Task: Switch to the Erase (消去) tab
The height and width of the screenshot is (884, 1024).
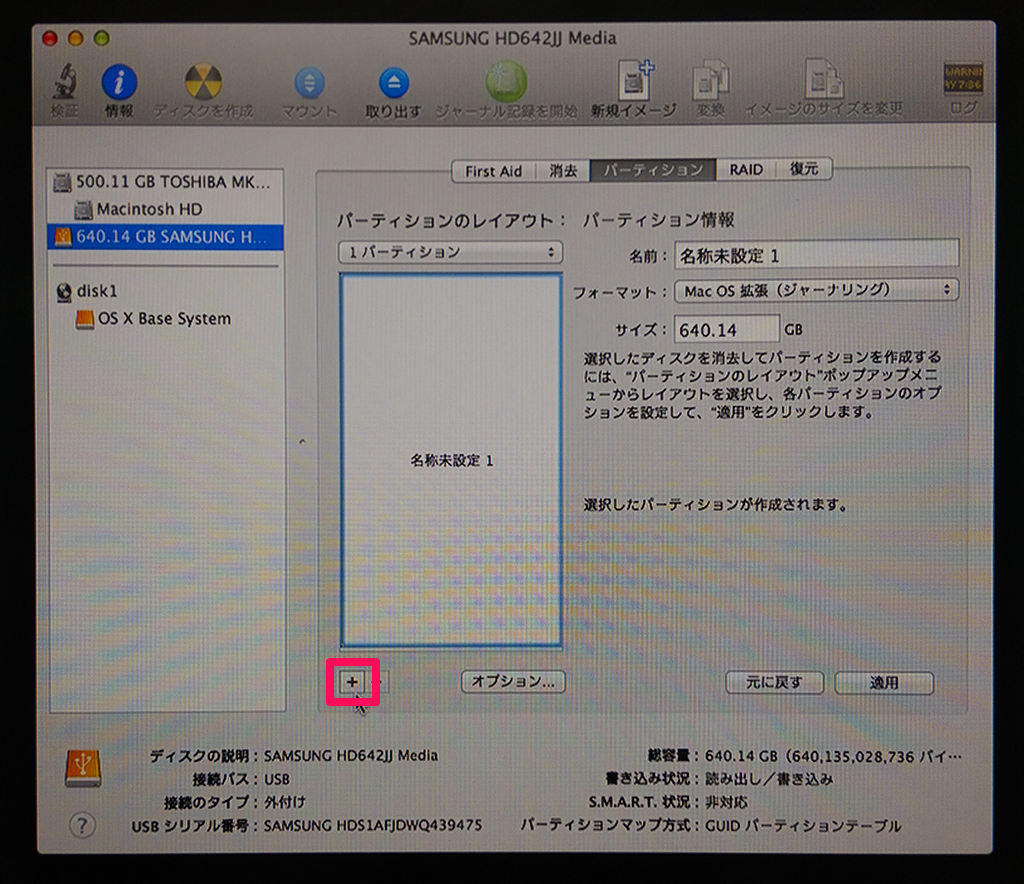Action: pyautogui.click(x=563, y=171)
